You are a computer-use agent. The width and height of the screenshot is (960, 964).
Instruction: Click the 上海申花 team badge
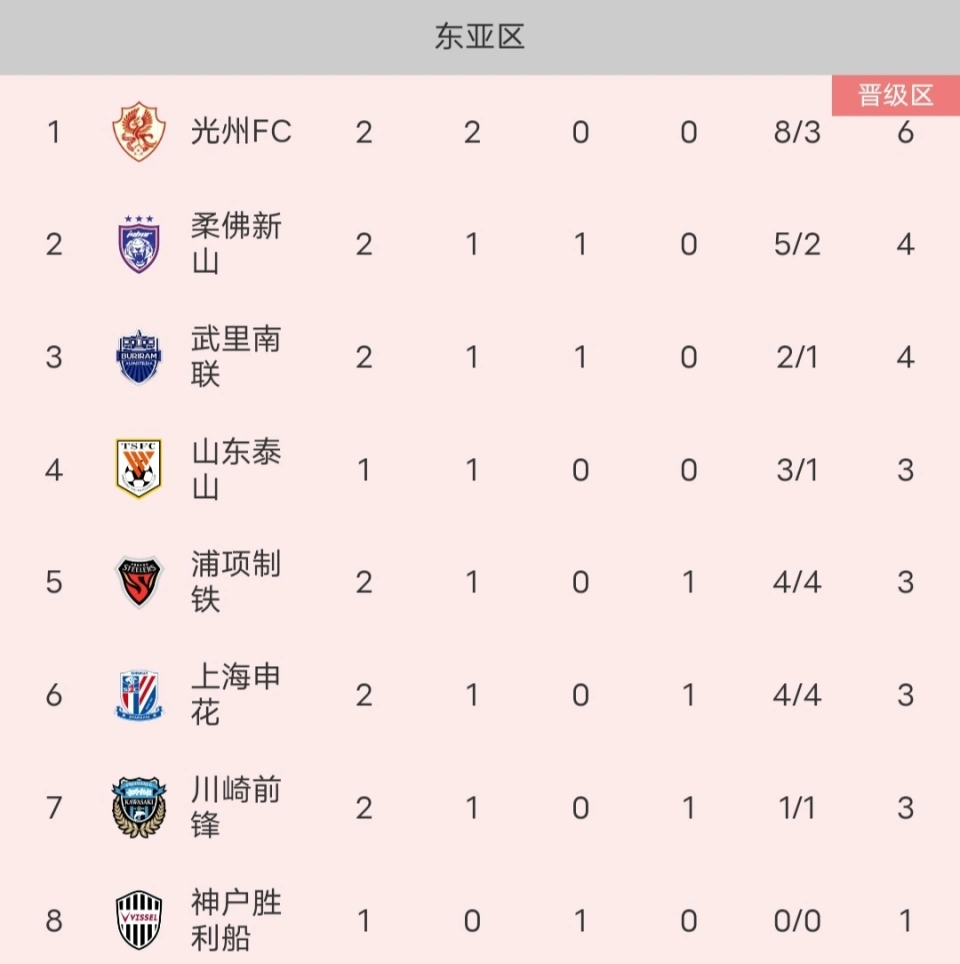(139, 695)
